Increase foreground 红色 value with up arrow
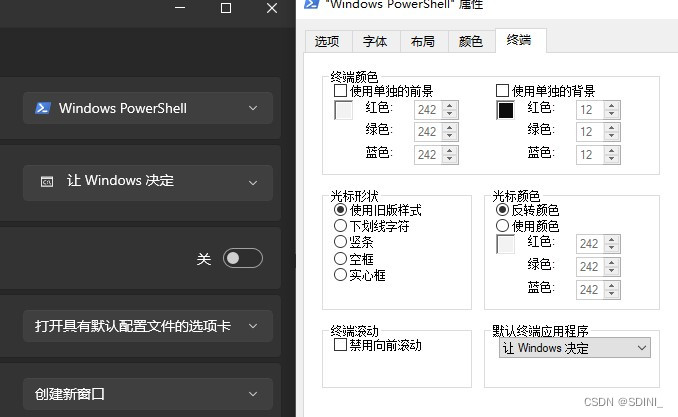 [x=450, y=106]
